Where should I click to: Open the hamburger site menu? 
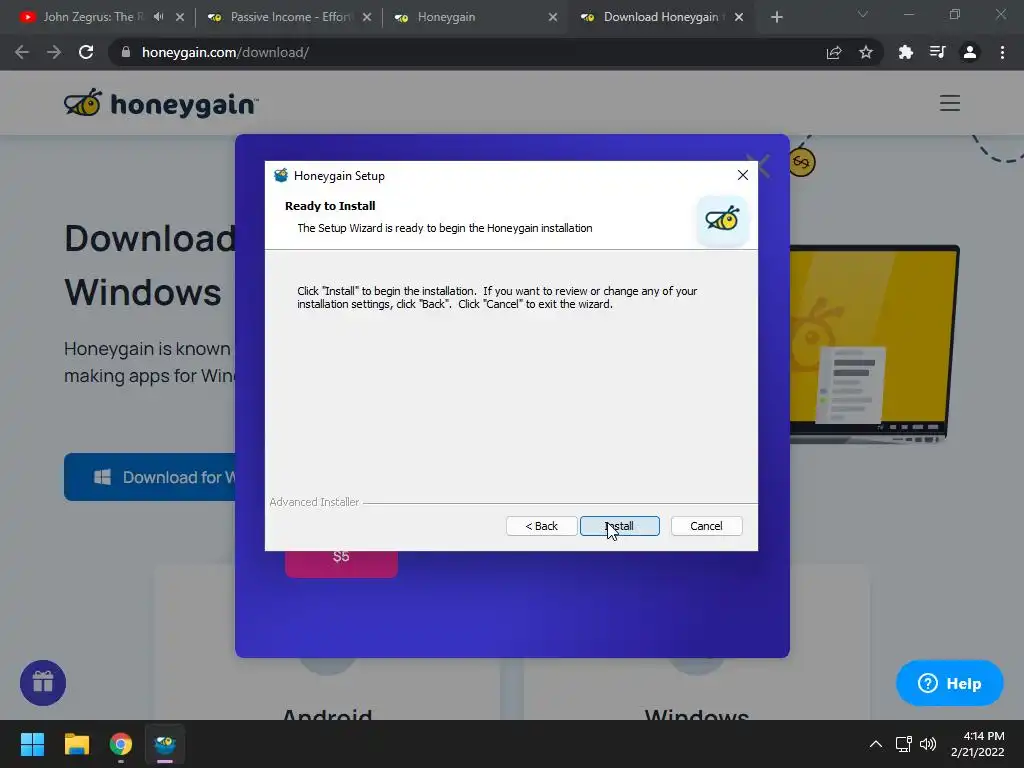pos(950,103)
